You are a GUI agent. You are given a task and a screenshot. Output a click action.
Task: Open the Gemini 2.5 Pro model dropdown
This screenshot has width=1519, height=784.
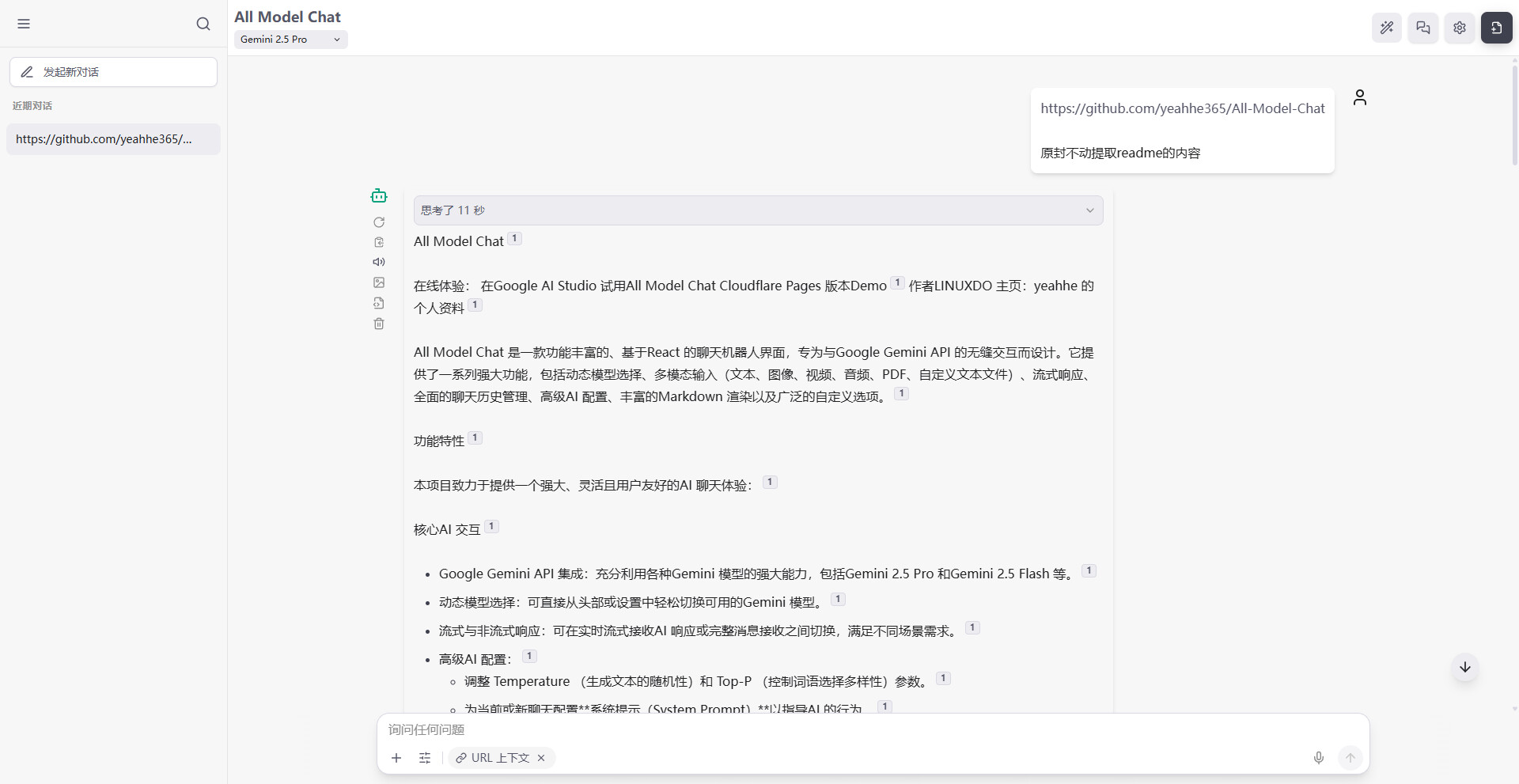point(290,39)
